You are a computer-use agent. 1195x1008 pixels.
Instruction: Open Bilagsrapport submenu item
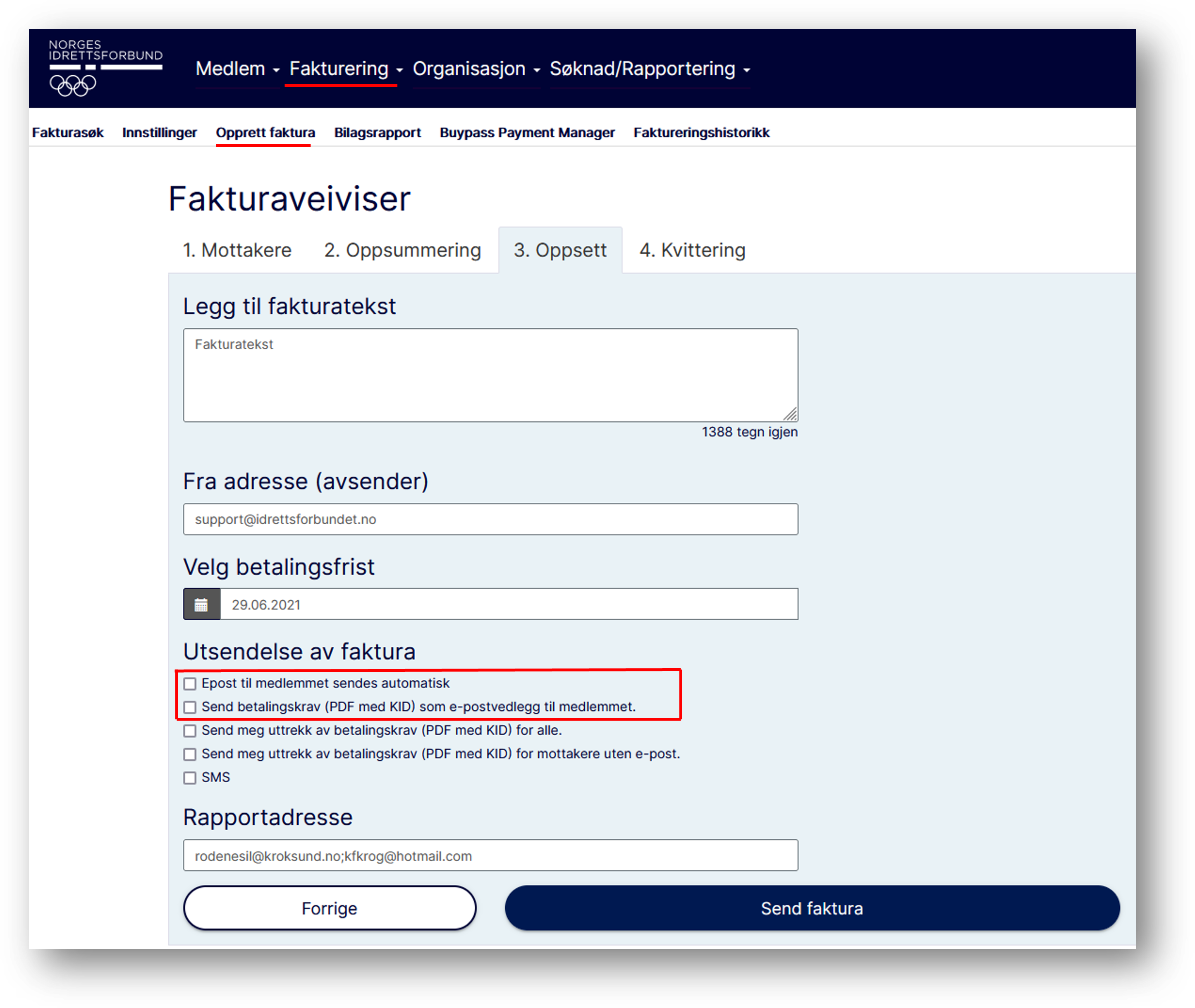pos(377,133)
